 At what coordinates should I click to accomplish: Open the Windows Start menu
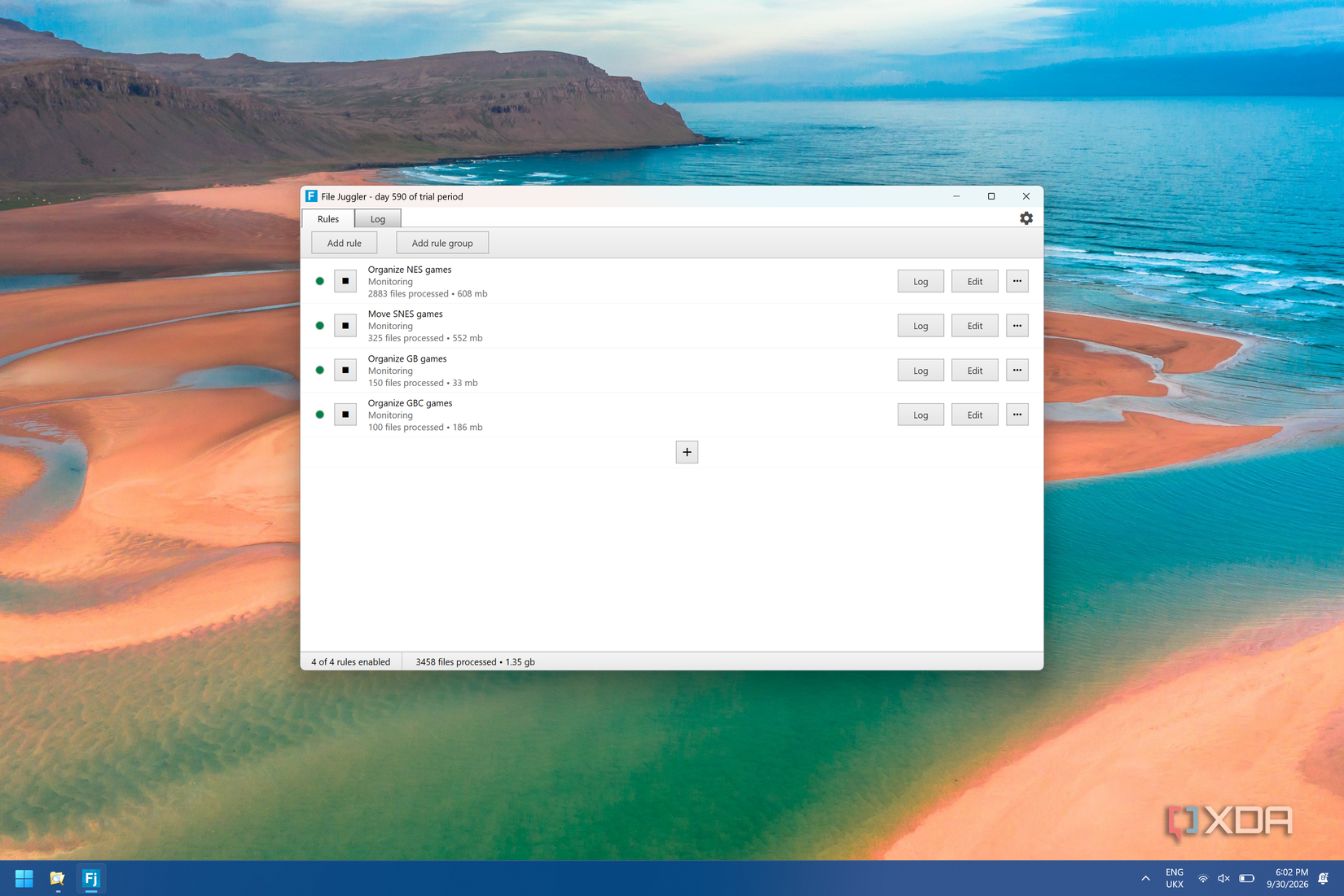pos(24,879)
